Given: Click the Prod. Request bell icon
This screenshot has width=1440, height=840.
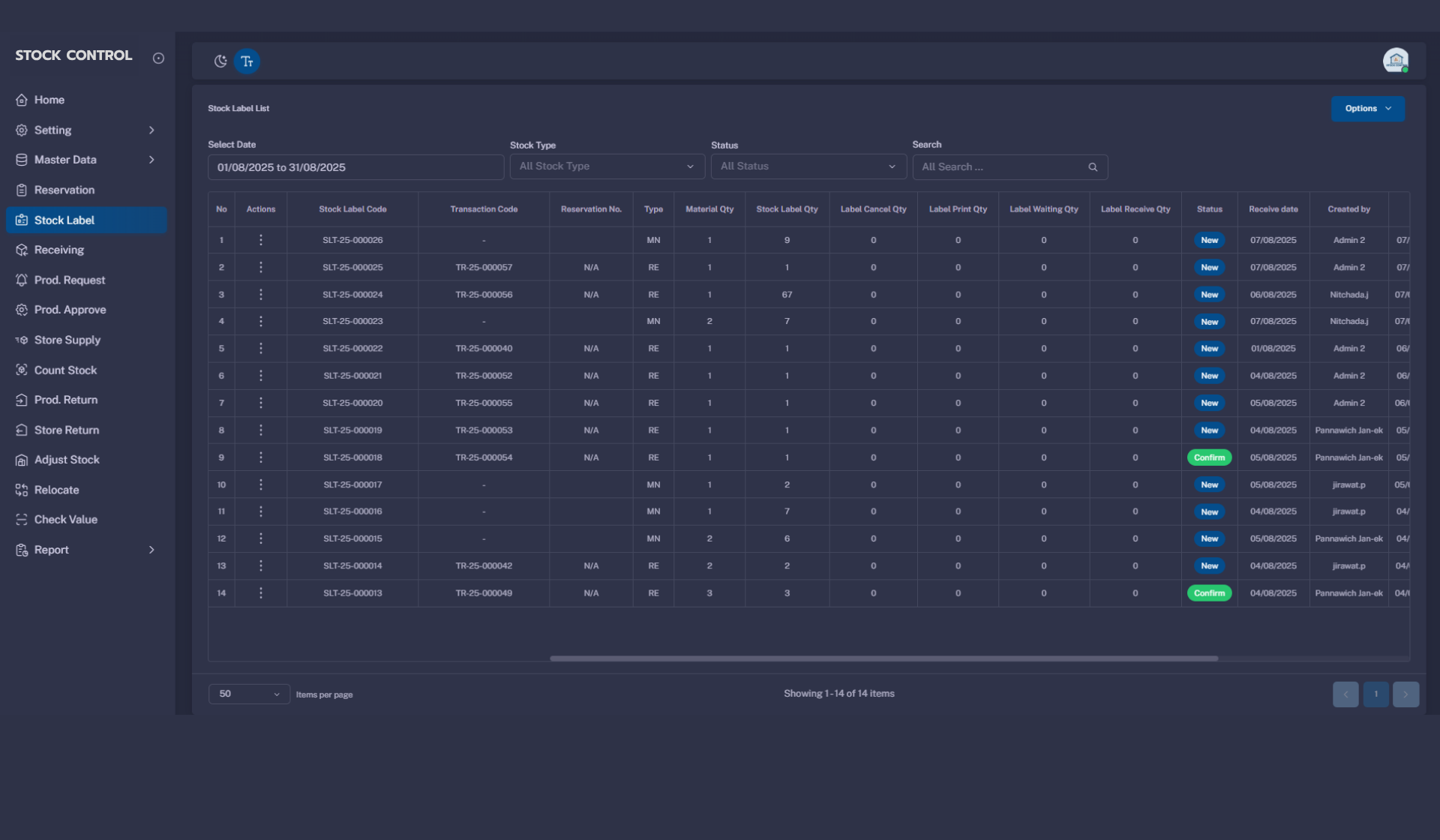Looking at the screenshot, I should tap(22, 280).
